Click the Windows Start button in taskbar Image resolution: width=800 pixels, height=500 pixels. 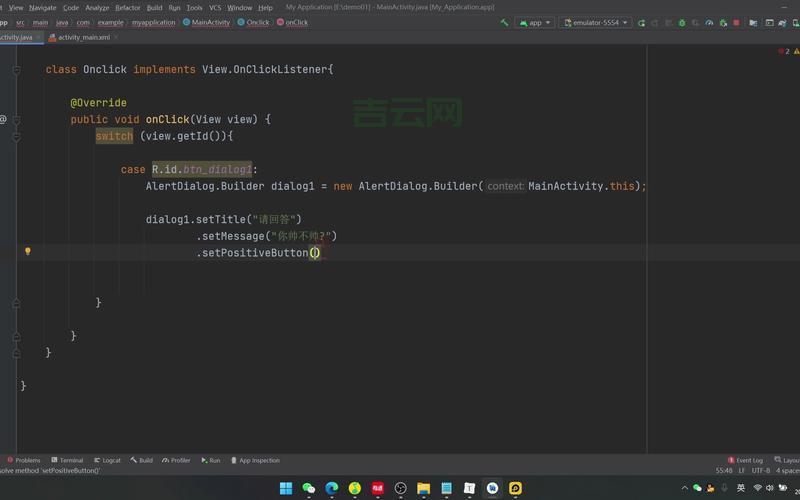pos(286,488)
